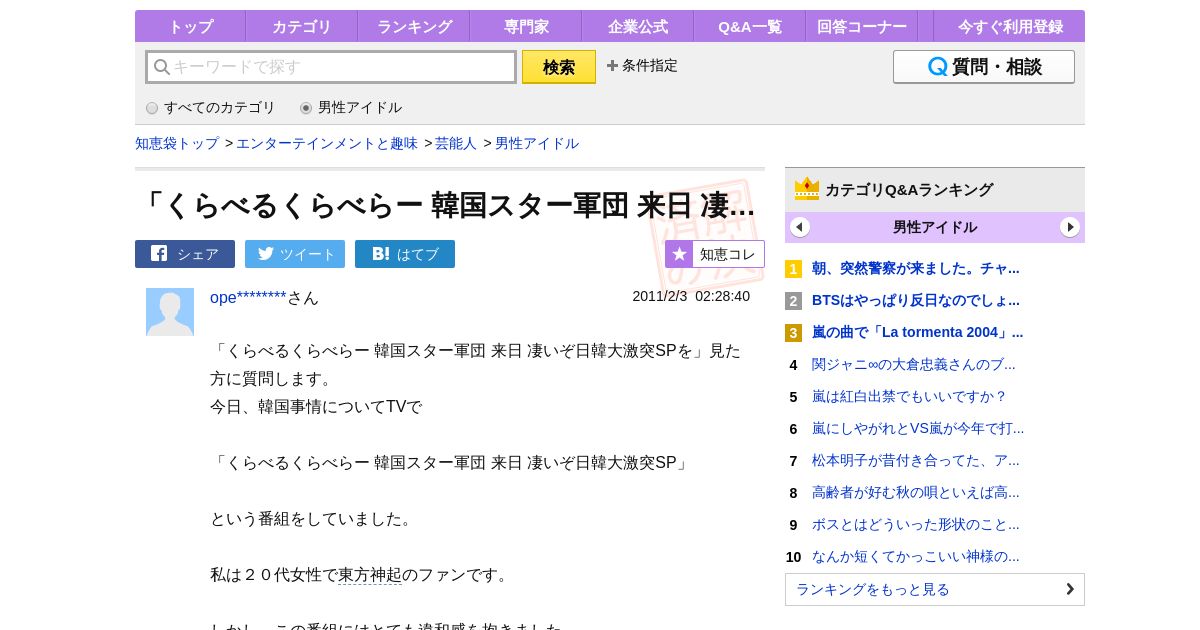Image resolution: width=1200 pixels, height=630 pixels.
Task: Click the エンターテインメントと趣味 breadcrumb
Action: point(327,143)
